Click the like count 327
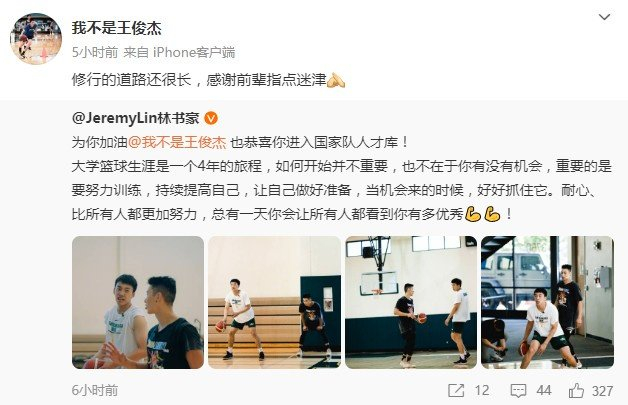Viewport: 628px width, 405px height. point(602,391)
